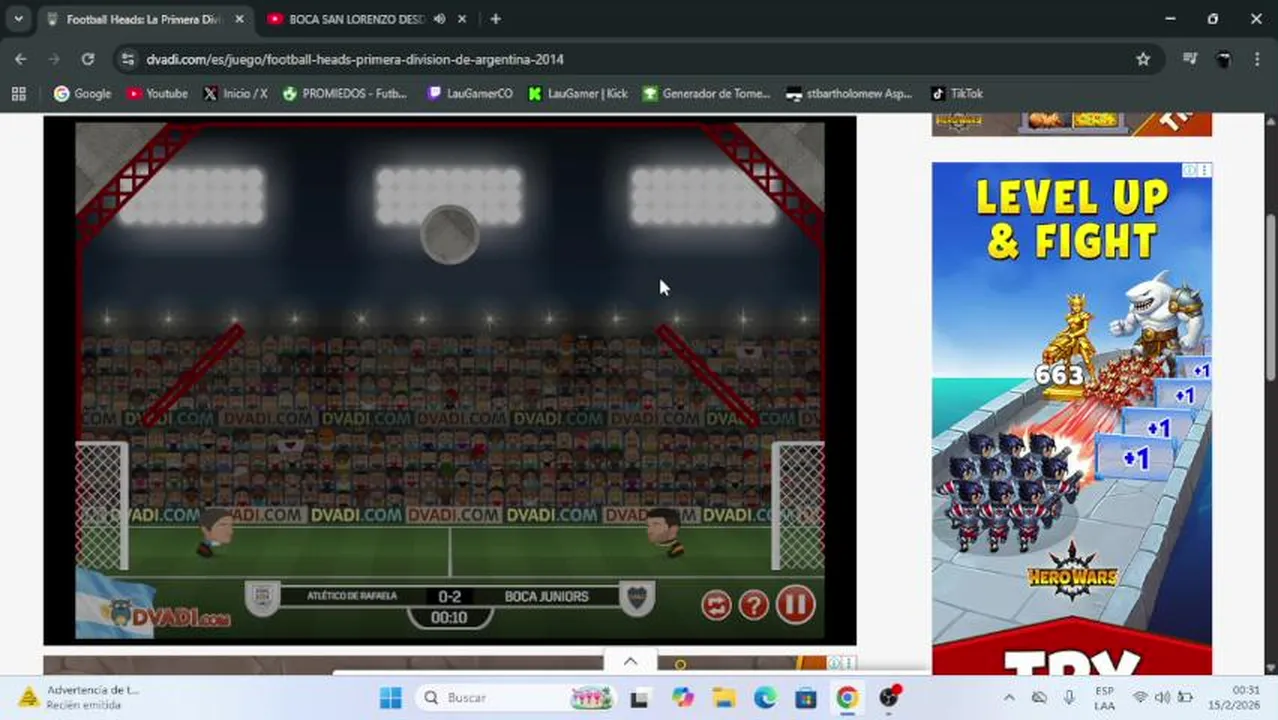Open the Advertencia weather alert widget
This screenshot has height=720, width=1278.
[80, 698]
